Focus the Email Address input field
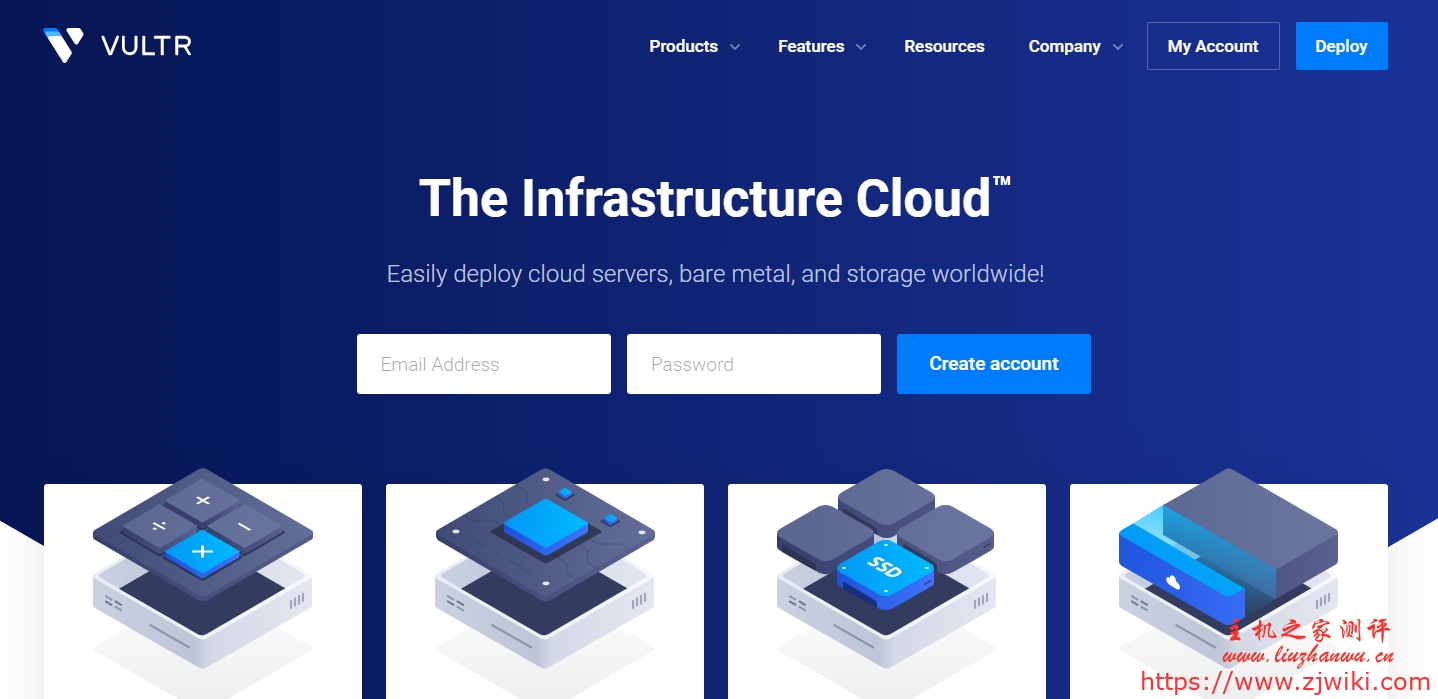1438x699 pixels. [x=483, y=364]
